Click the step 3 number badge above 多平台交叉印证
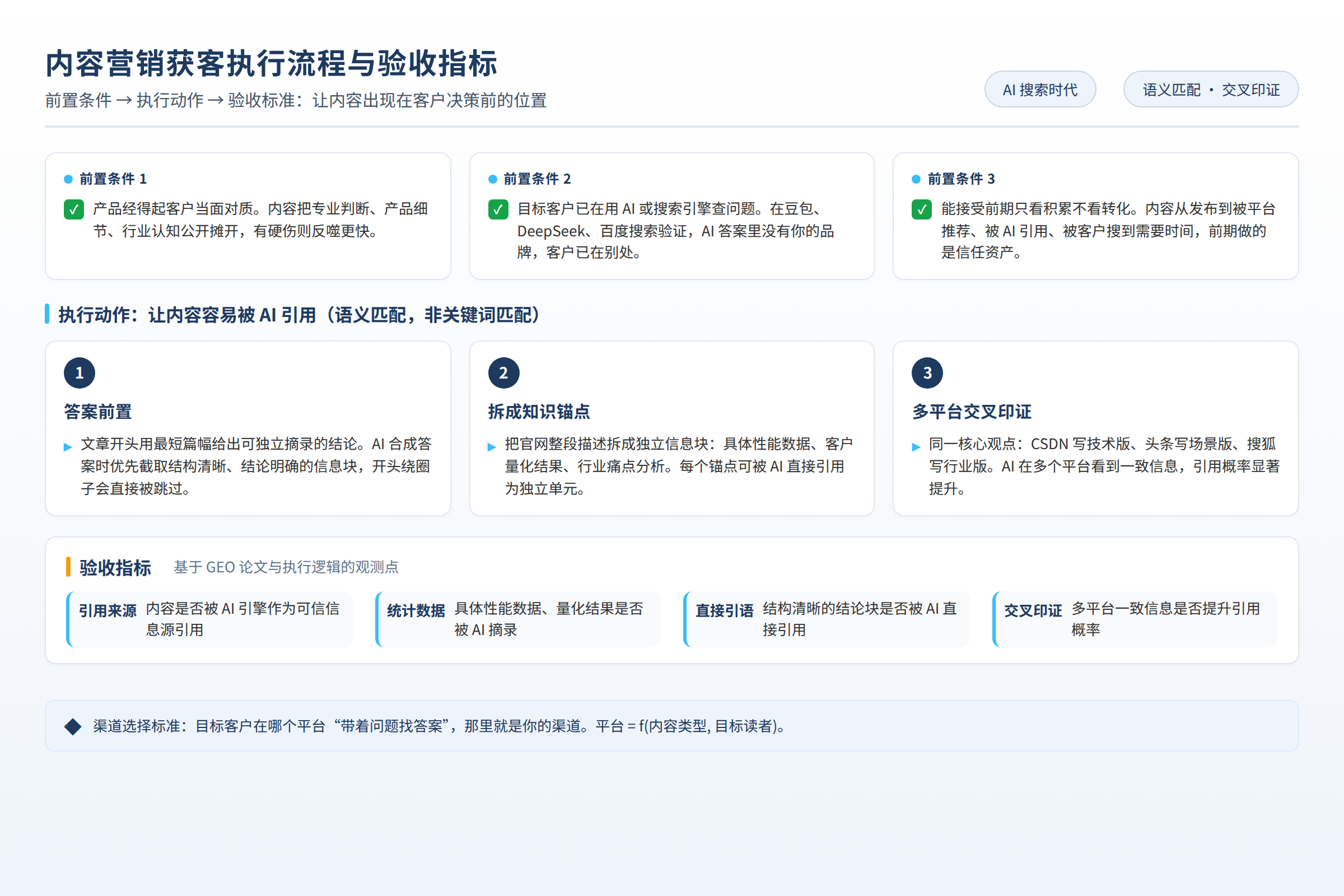The width and height of the screenshot is (1344, 896). click(x=927, y=372)
